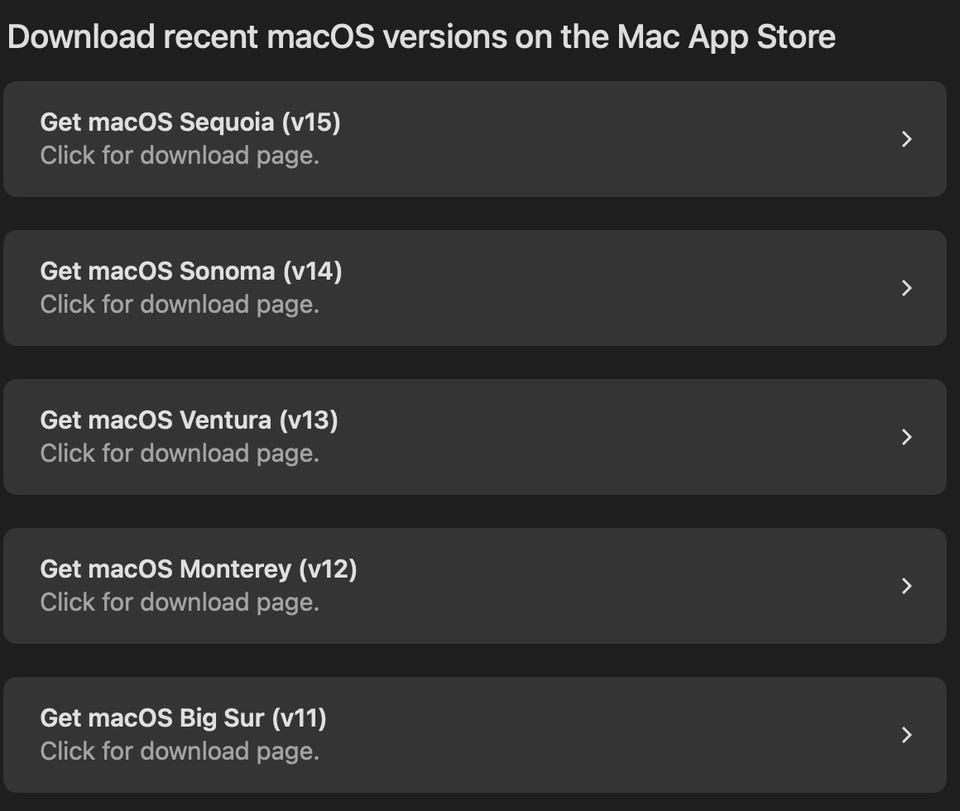Open the macOS Ventura chevron arrow
Viewport: 960px width, 811px height.
(907, 437)
